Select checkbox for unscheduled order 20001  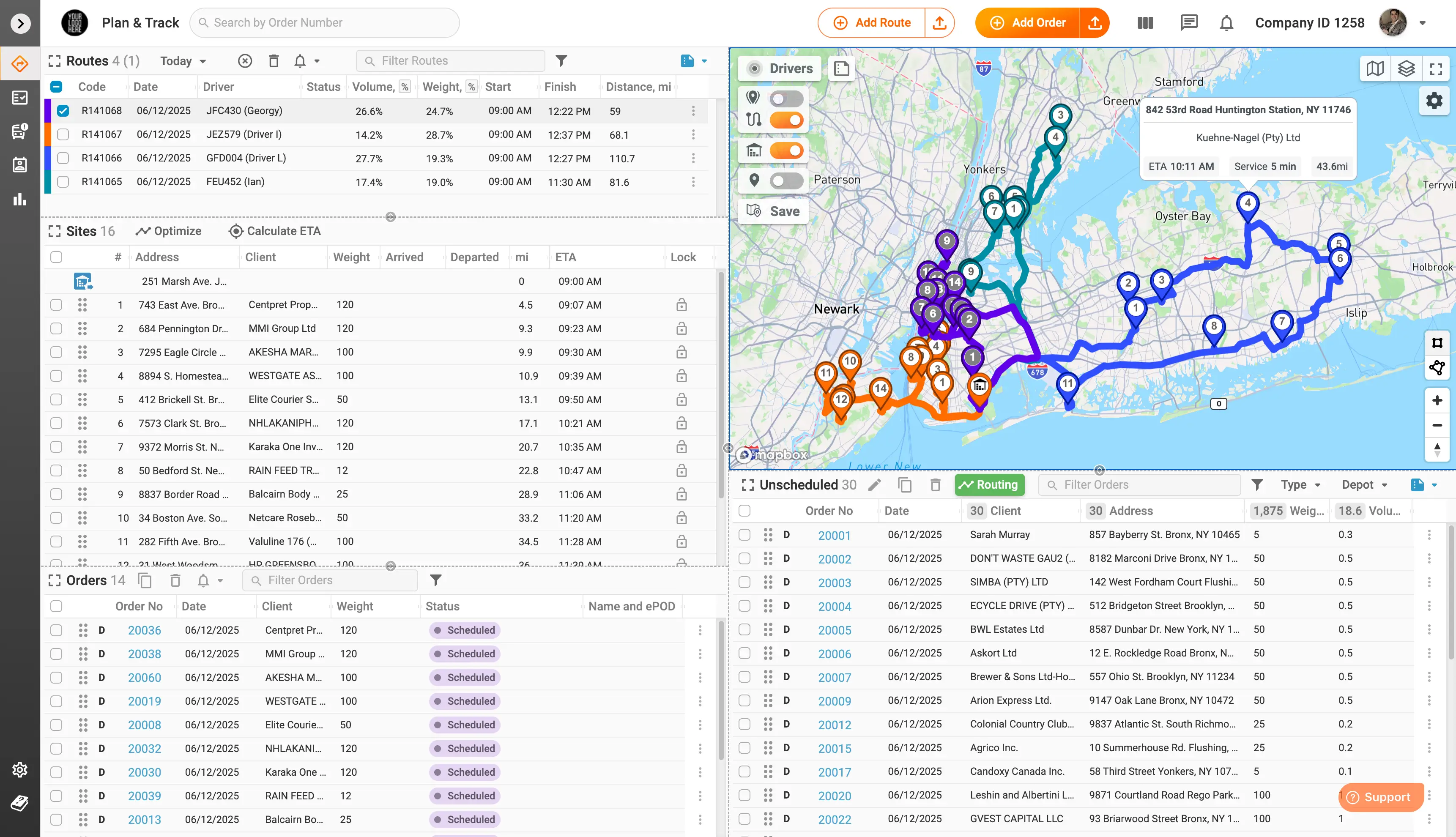744,535
